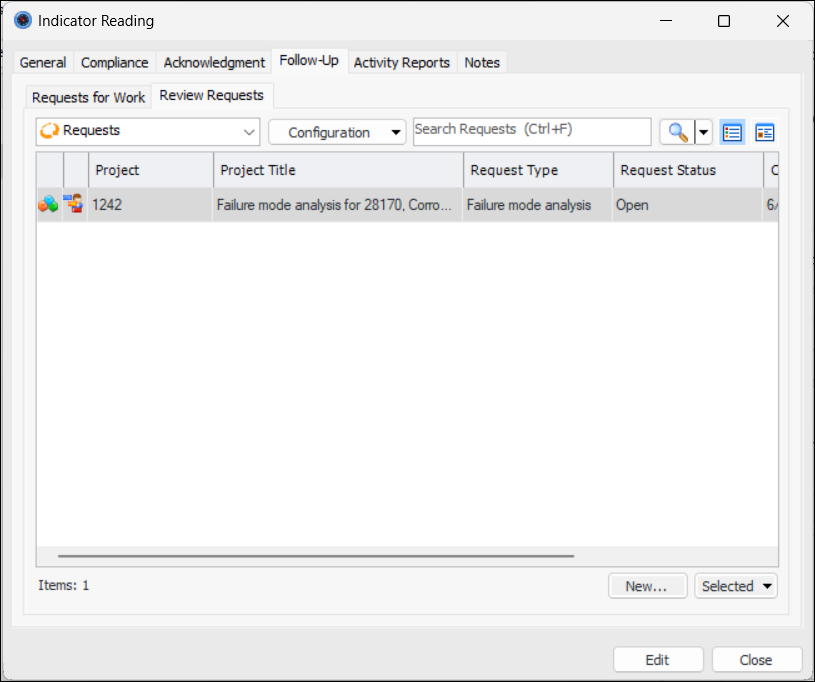
Task: Open the Acknowledgment tab
Action: (214, 62)
